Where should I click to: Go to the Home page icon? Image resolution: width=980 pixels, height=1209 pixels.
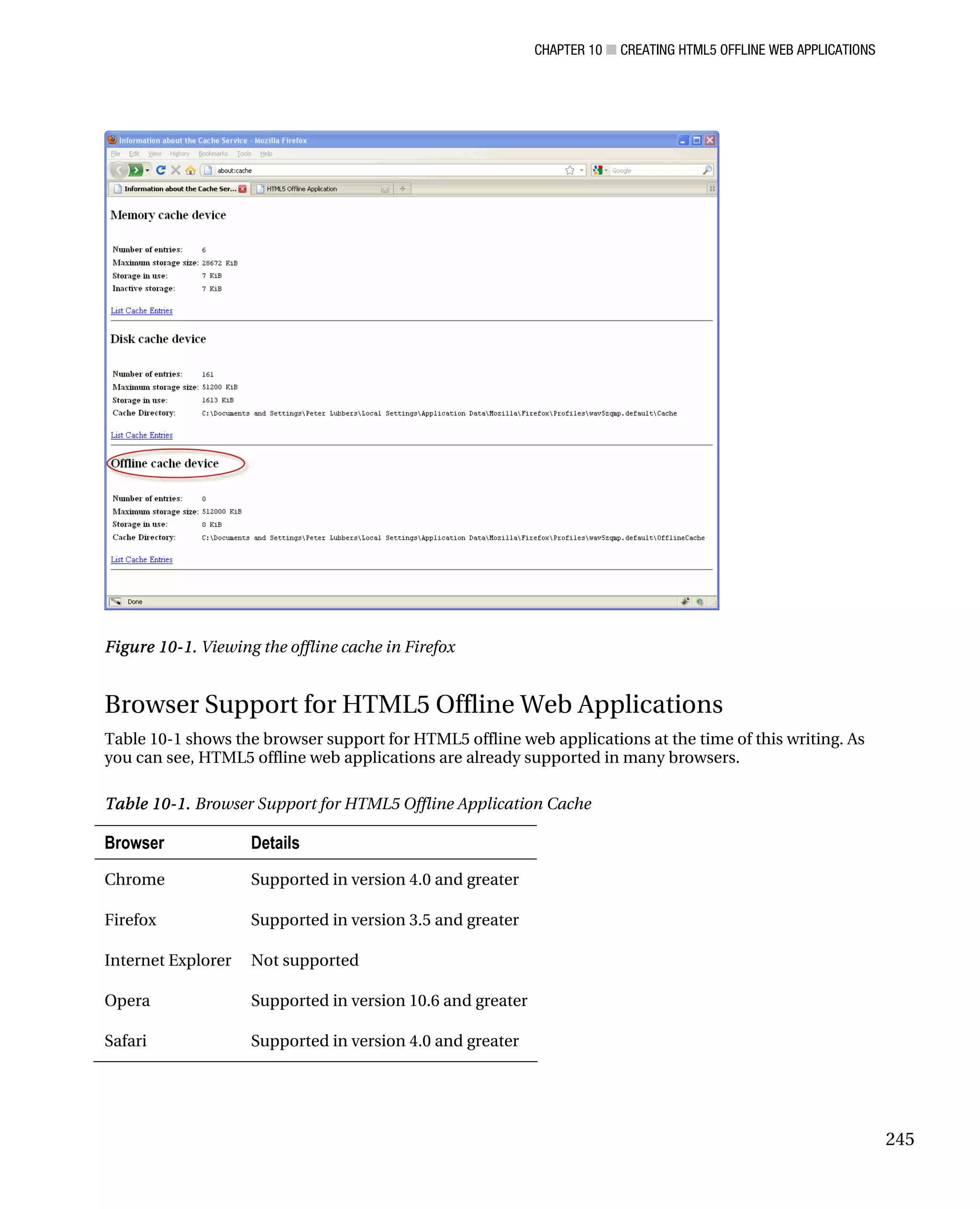(x=191, y=170)
